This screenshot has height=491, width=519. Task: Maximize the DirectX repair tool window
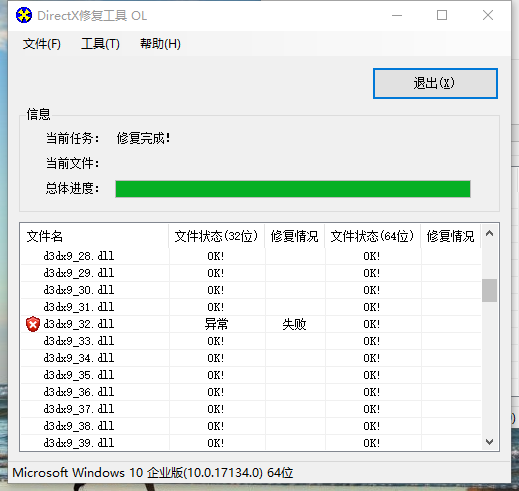(x=442, y=15)
